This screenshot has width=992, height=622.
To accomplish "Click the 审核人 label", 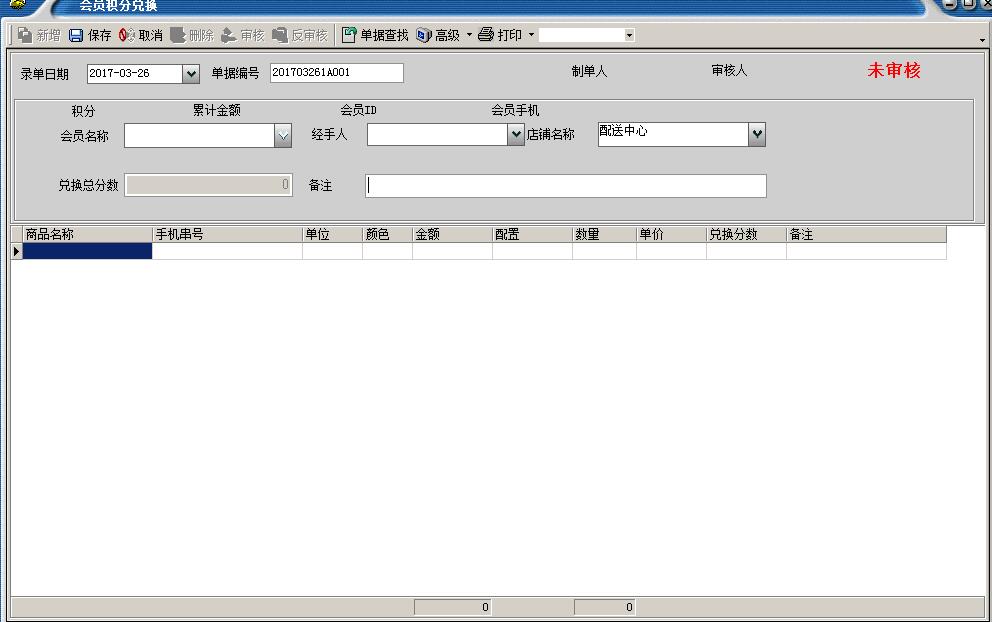I will (x=729, y=70).
